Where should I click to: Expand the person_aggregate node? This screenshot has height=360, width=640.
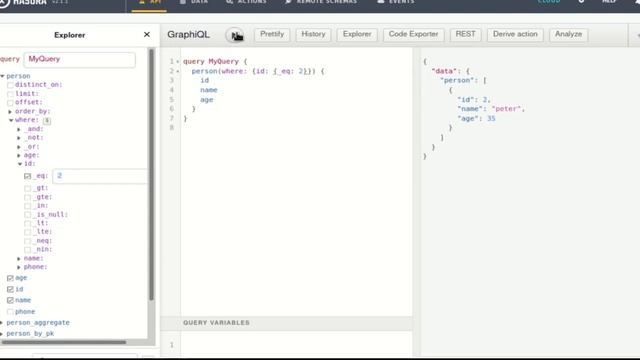pyautogui.click(x=2, y=323)
